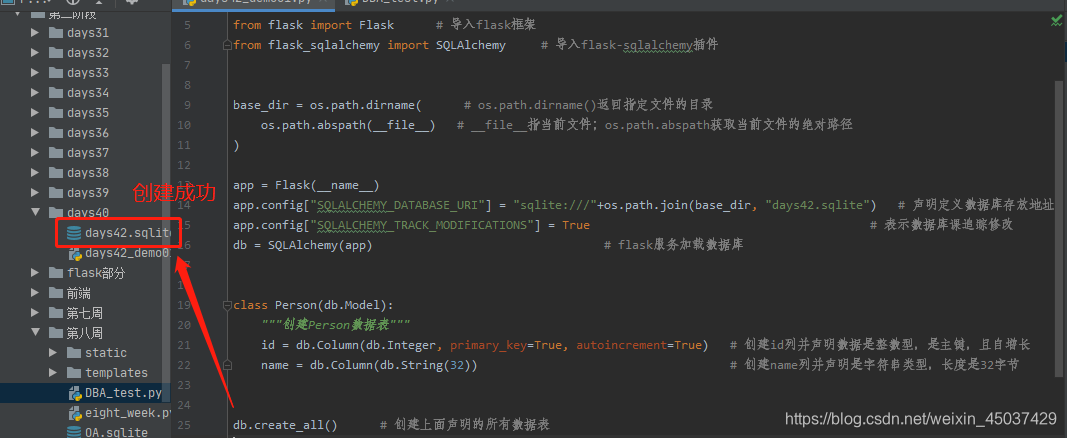Click the templates folder icon

point(73,373)
